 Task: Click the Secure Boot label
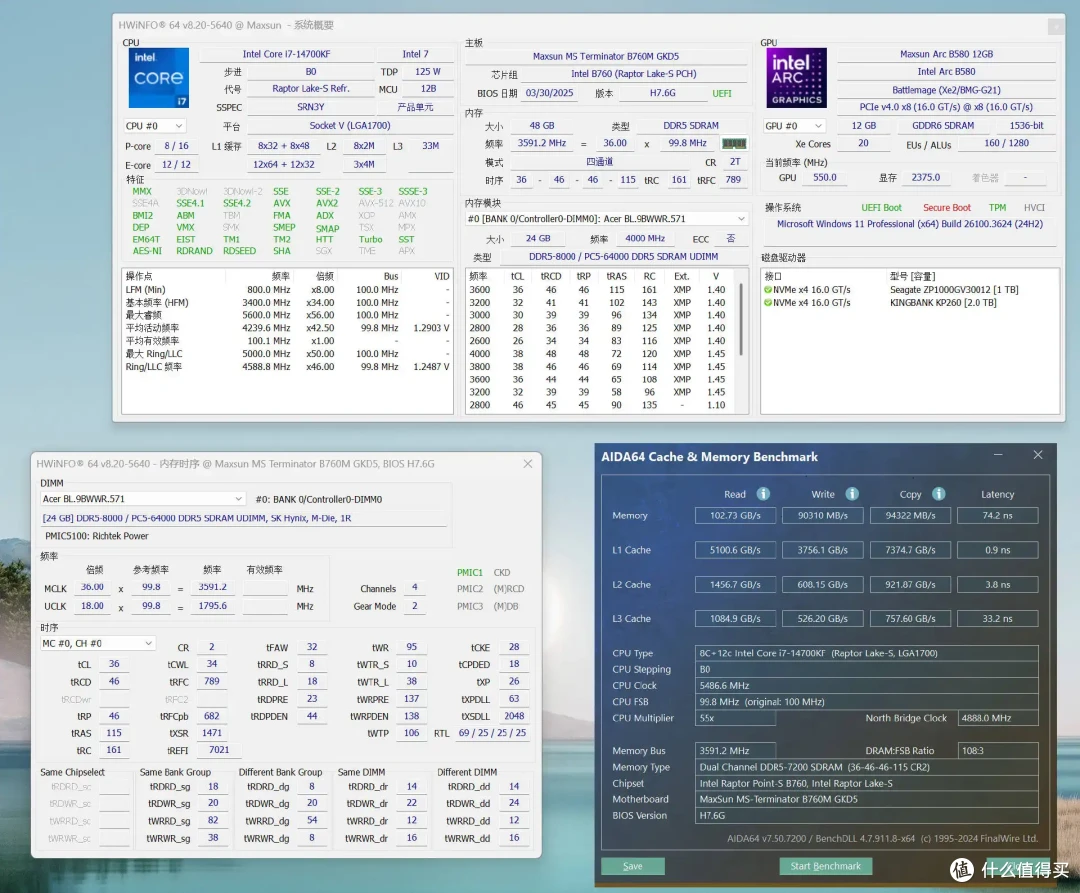pyautogui.click(x=947, y=207)
